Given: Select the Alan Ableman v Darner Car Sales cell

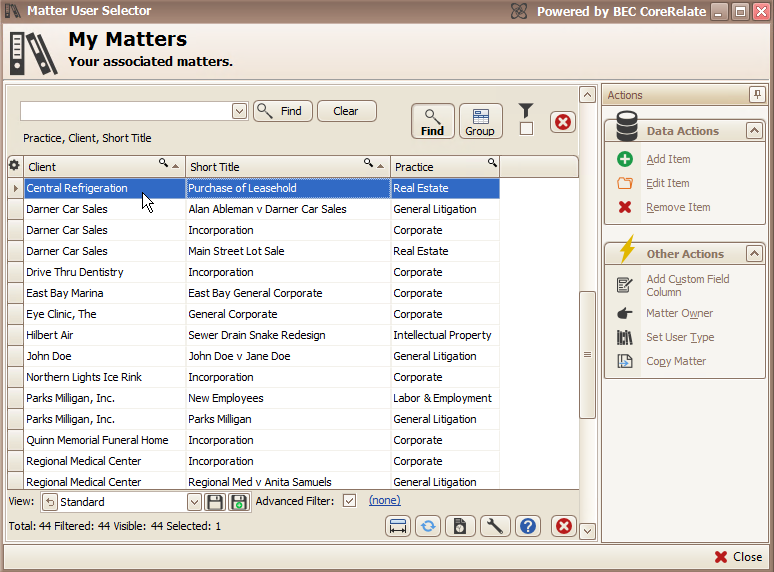Looking at the screenshot, I should (288, 209).
